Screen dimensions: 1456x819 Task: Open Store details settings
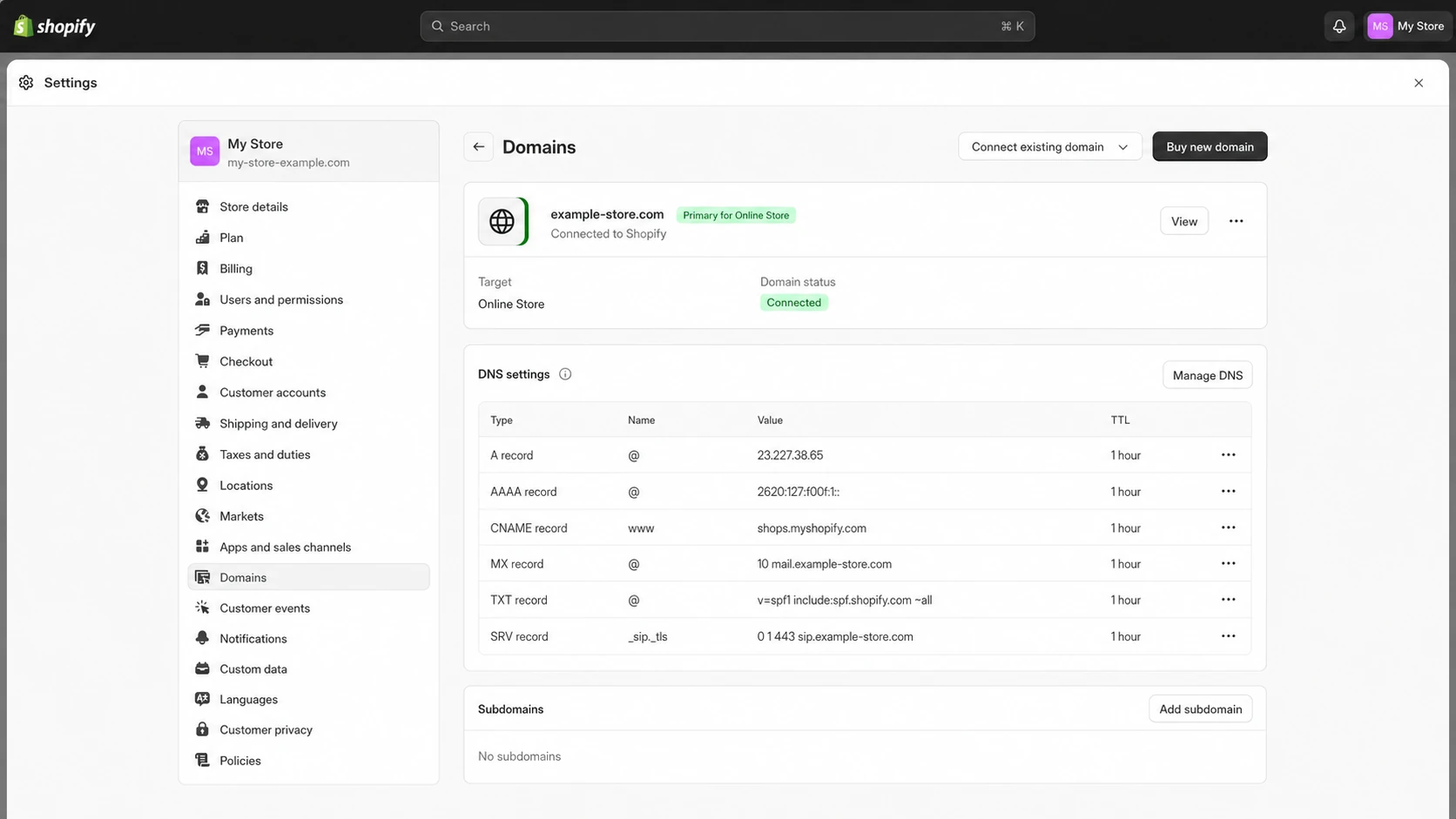click(308, 206)
